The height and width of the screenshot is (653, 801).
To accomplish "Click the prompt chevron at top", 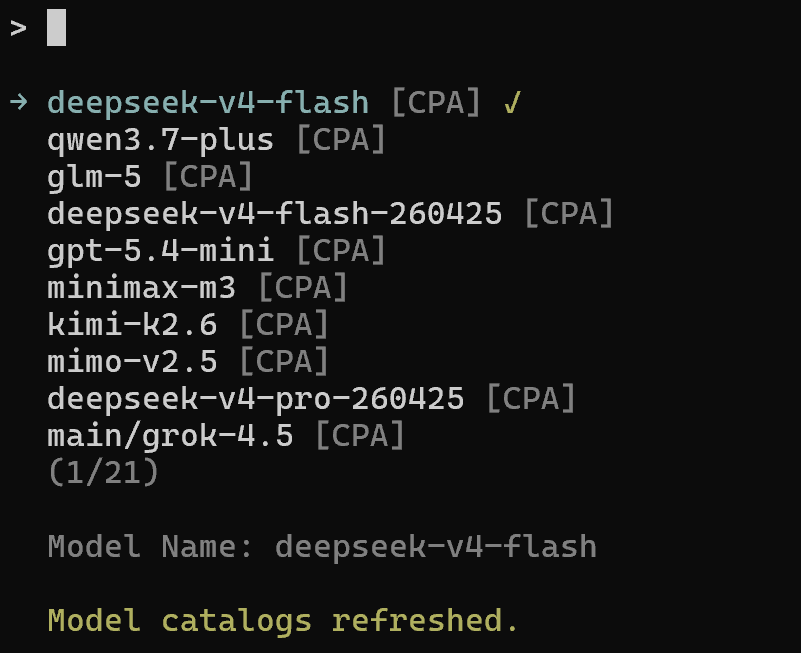I will (x=18, y=28).
